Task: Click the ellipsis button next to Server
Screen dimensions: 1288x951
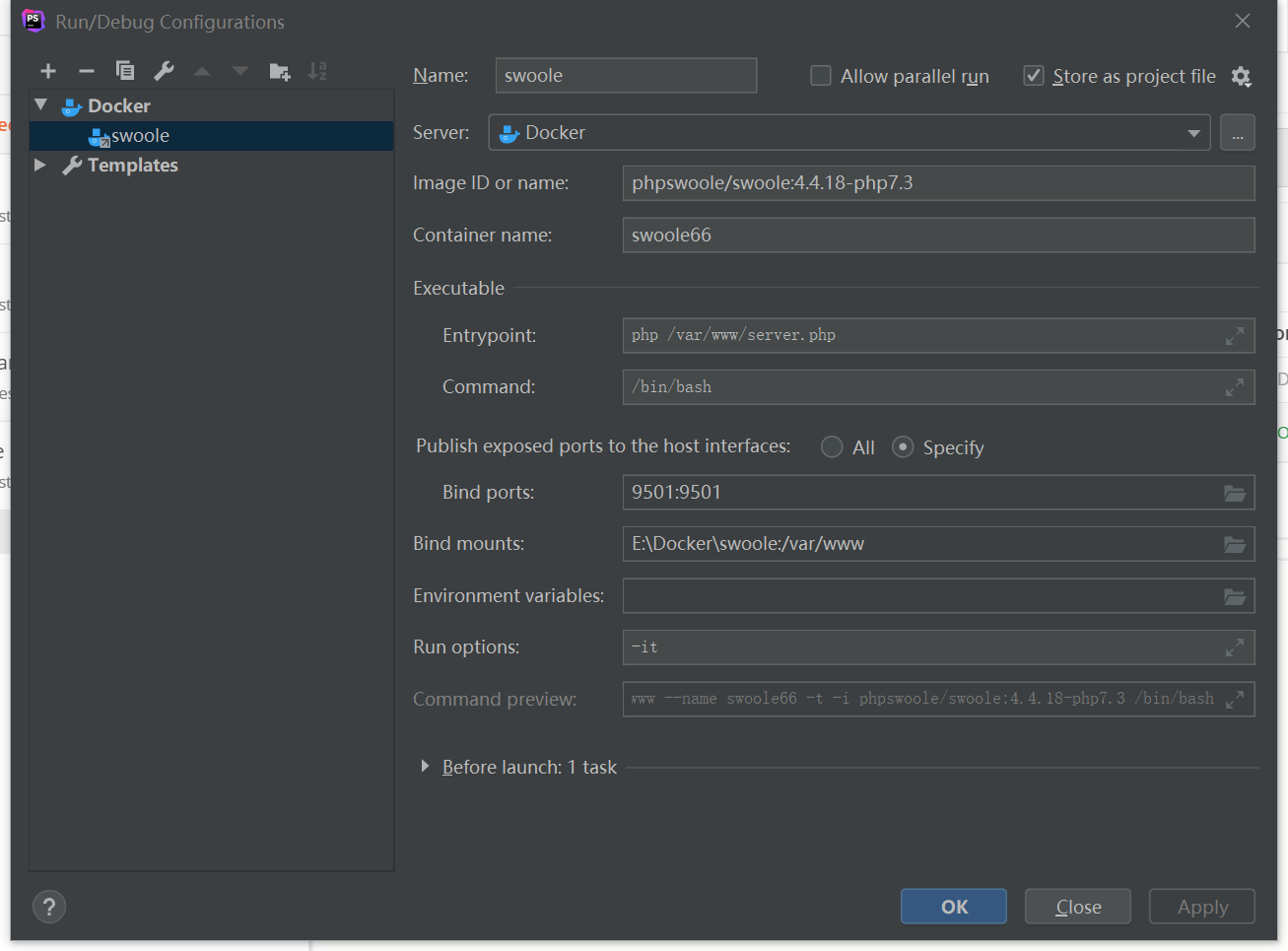Action: pos(1238,133)
